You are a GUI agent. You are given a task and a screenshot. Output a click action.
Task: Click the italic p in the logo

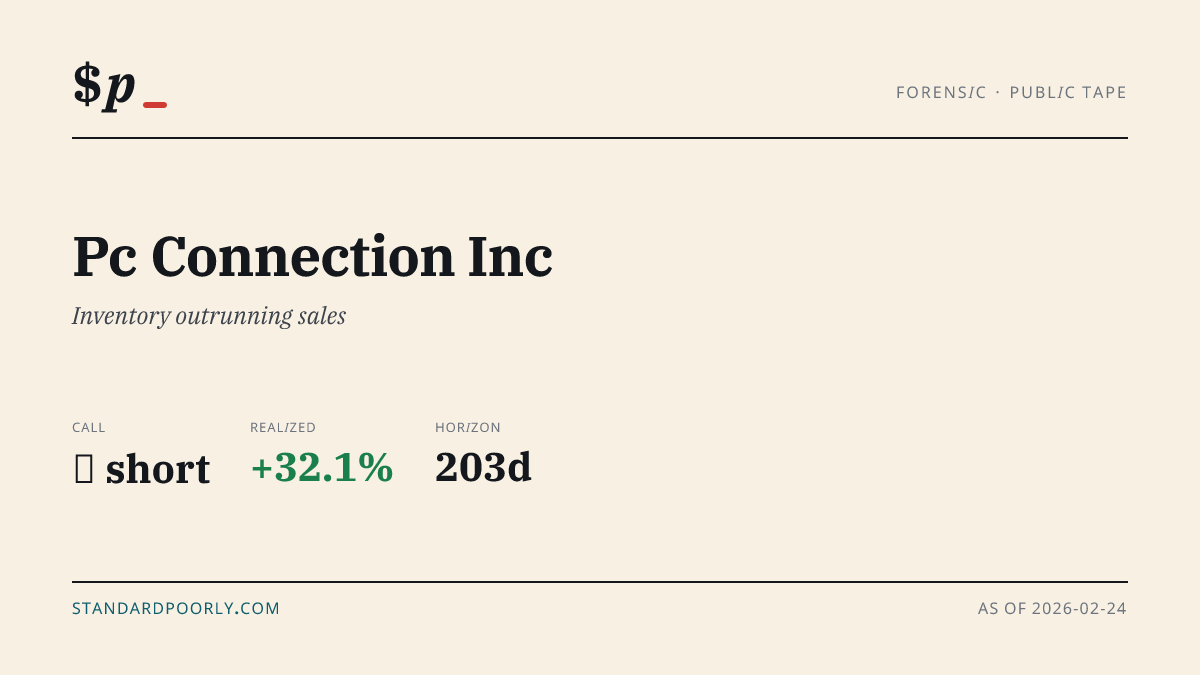pos(120,88)
